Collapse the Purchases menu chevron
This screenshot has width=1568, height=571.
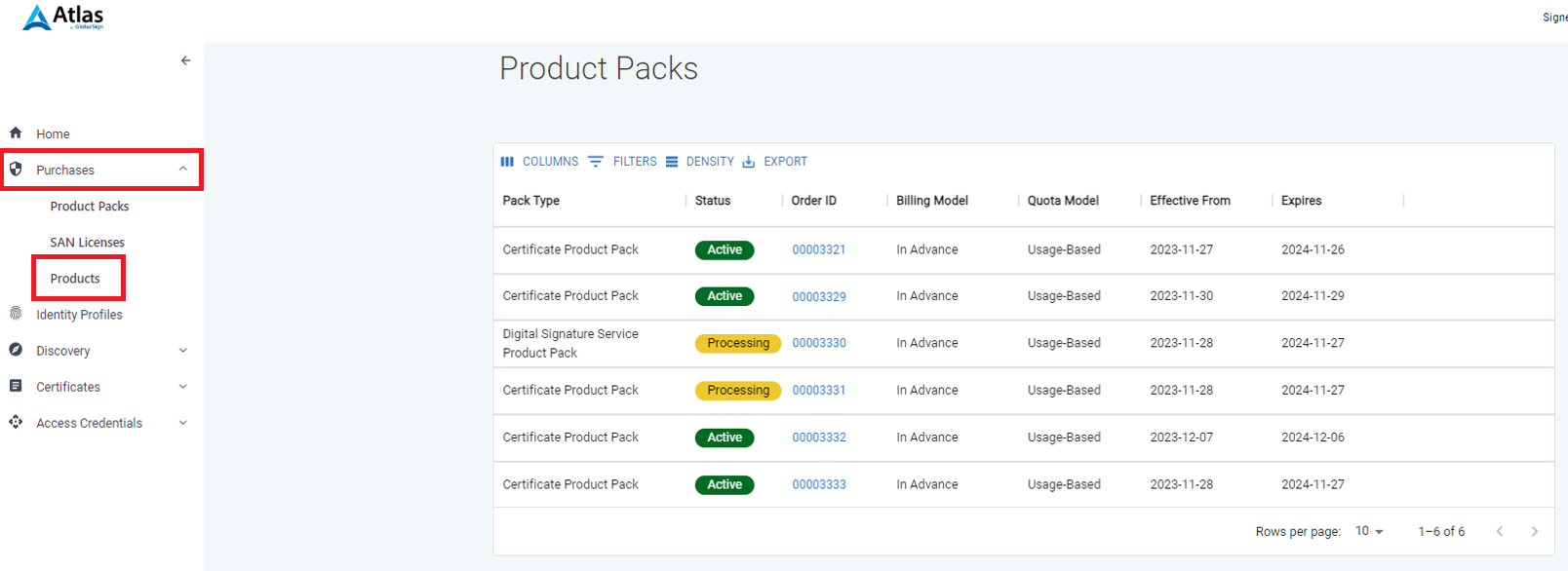(182, 170)
